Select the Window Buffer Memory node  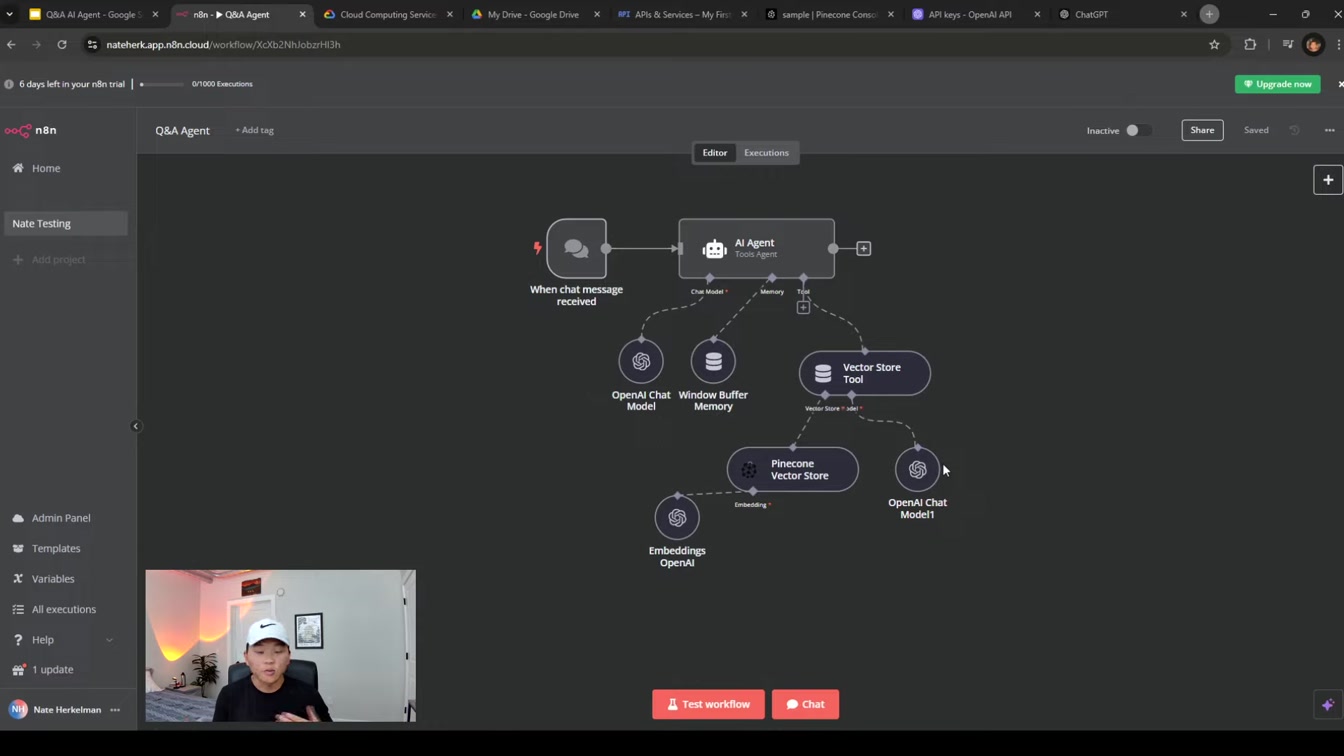[x=713, y=361]
